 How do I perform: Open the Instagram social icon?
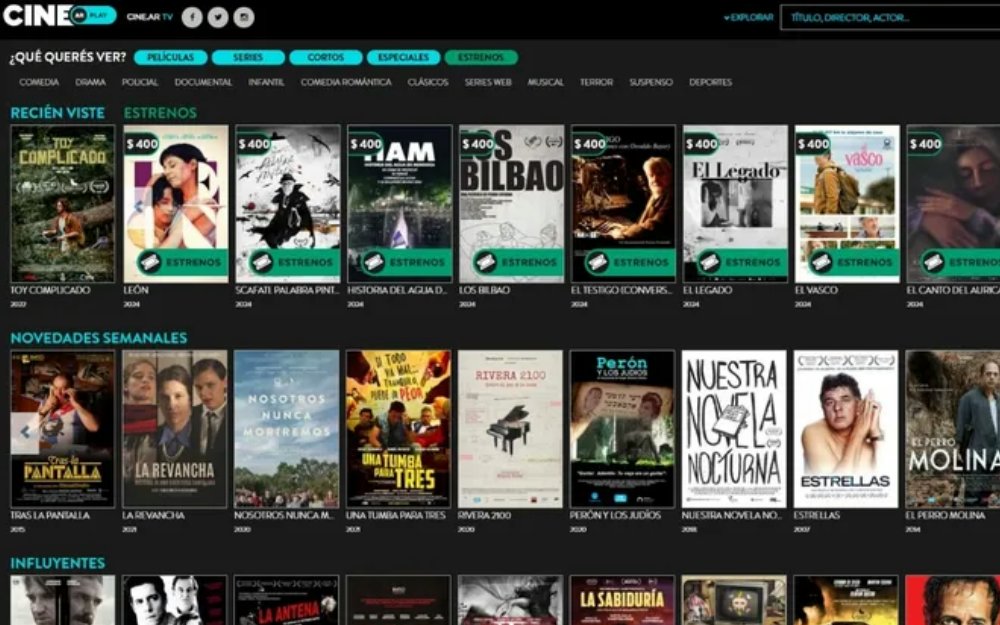[x=244, y=17]
